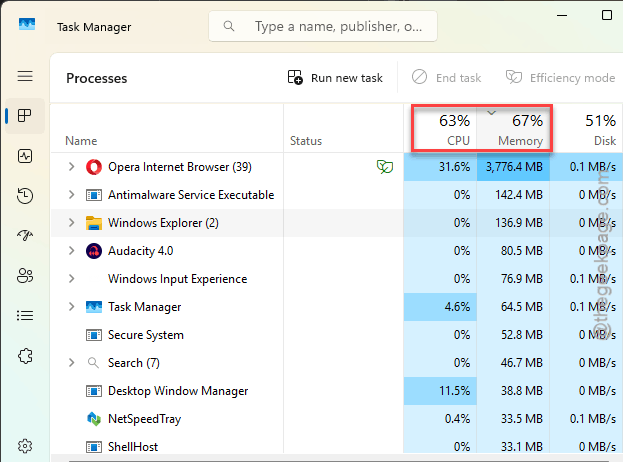The height and width of the screenshot is (462, 623).
Task: Minimize the Task Manager window
Action: click(x=562, y=15)
